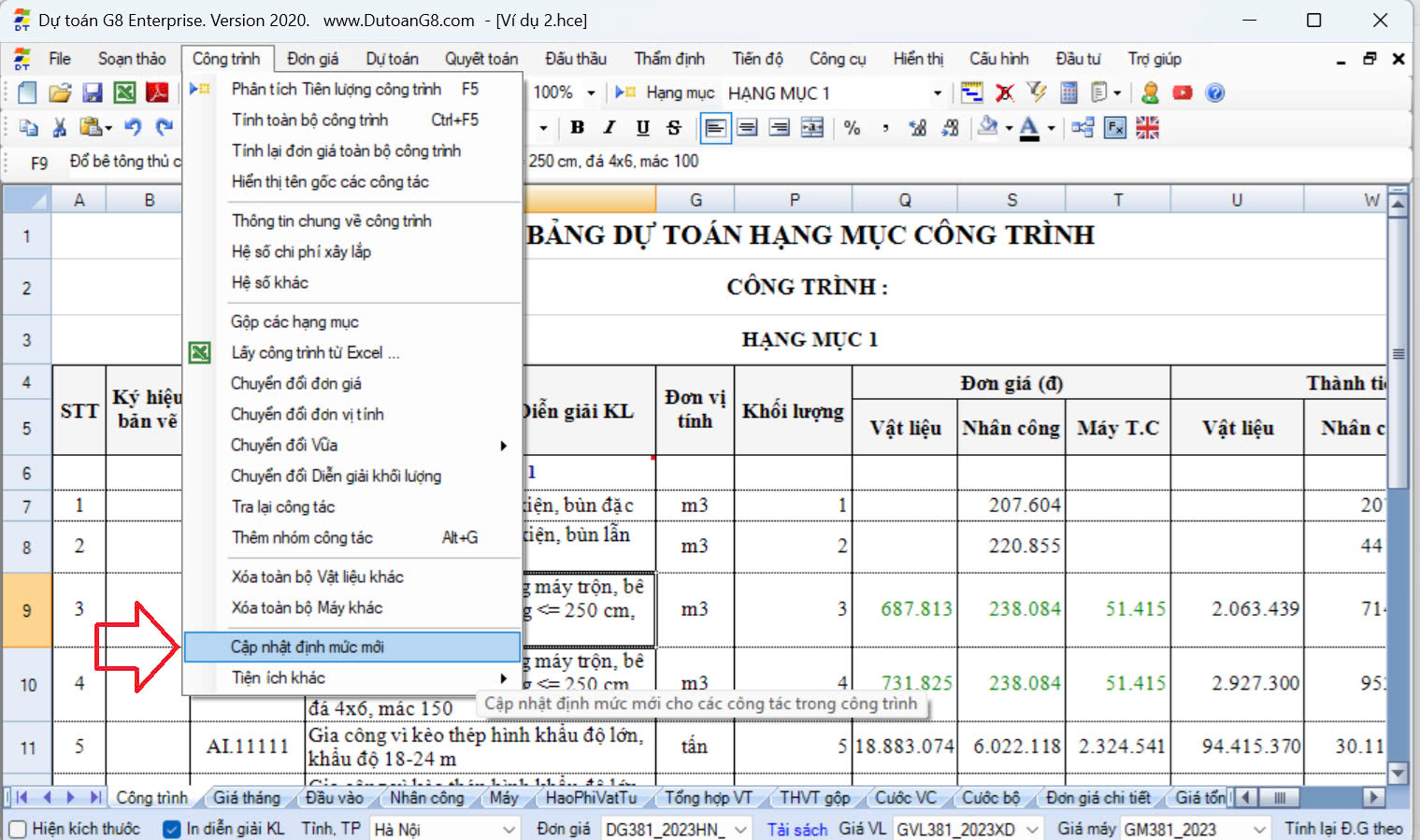Click the merge cells icon
Viewport: 1420px width, 840px height.
click(812, 127)
